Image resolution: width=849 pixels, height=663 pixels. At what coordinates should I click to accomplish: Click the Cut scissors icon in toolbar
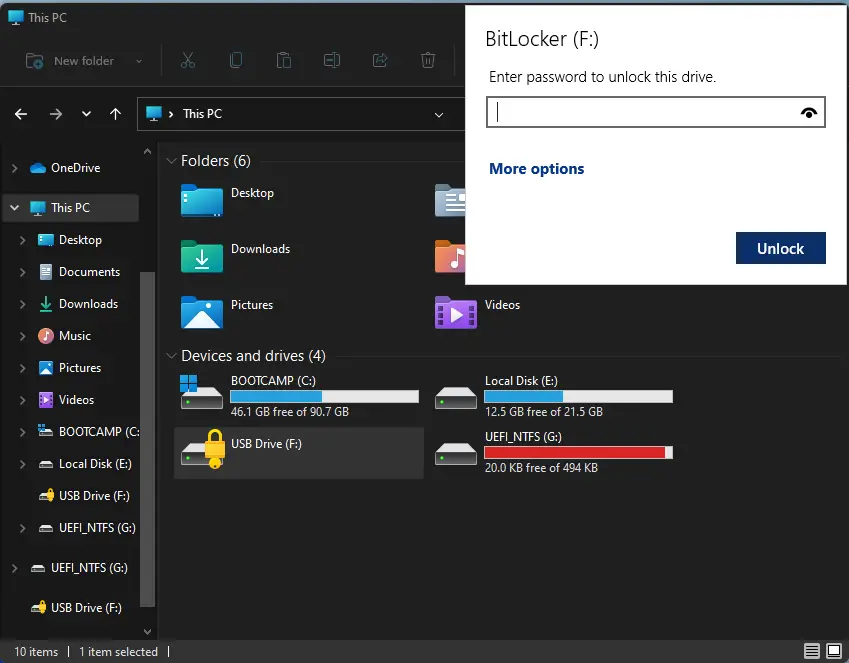187,60
